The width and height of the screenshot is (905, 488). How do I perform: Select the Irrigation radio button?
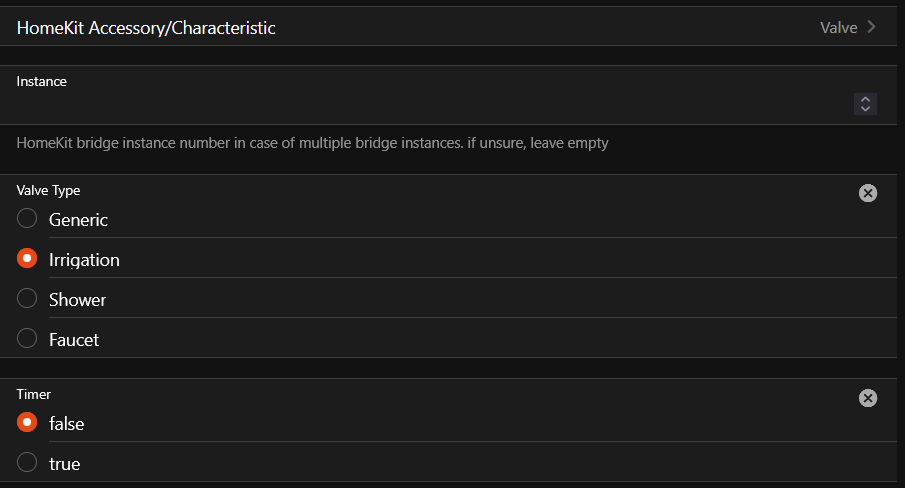pos(27,259)
